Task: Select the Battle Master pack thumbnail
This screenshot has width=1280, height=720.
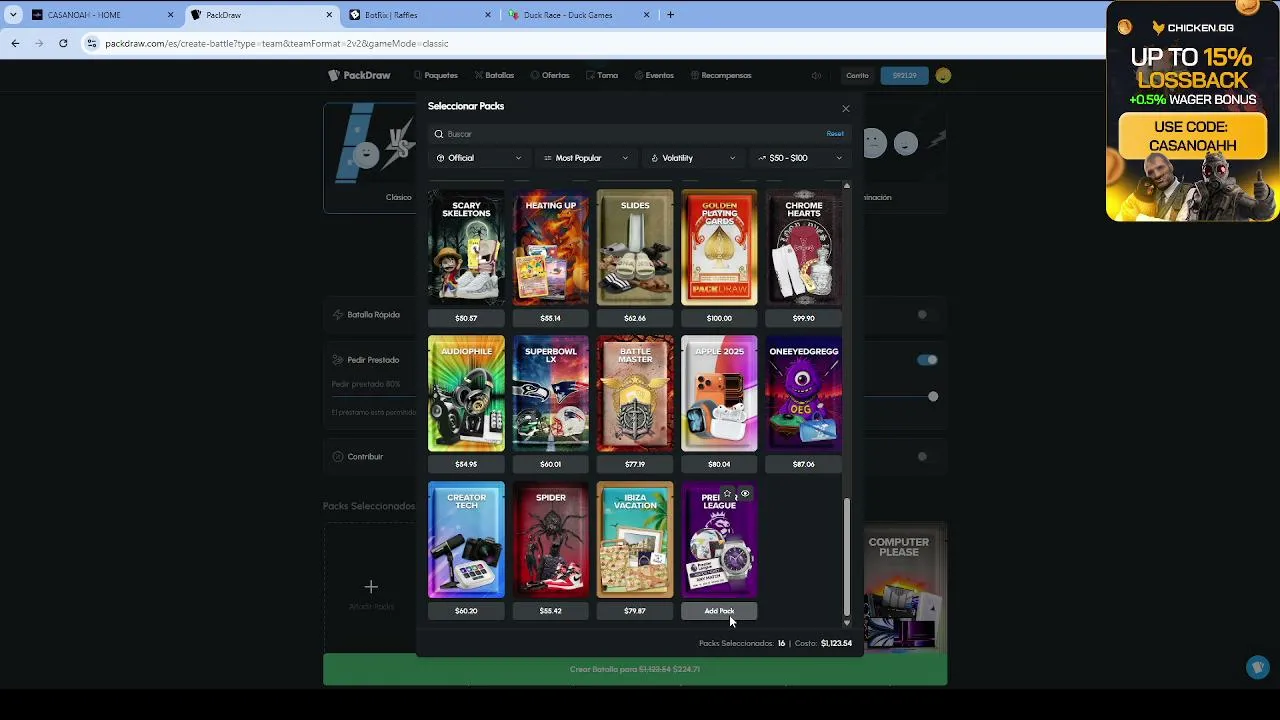Action: [x=635, y=394]
